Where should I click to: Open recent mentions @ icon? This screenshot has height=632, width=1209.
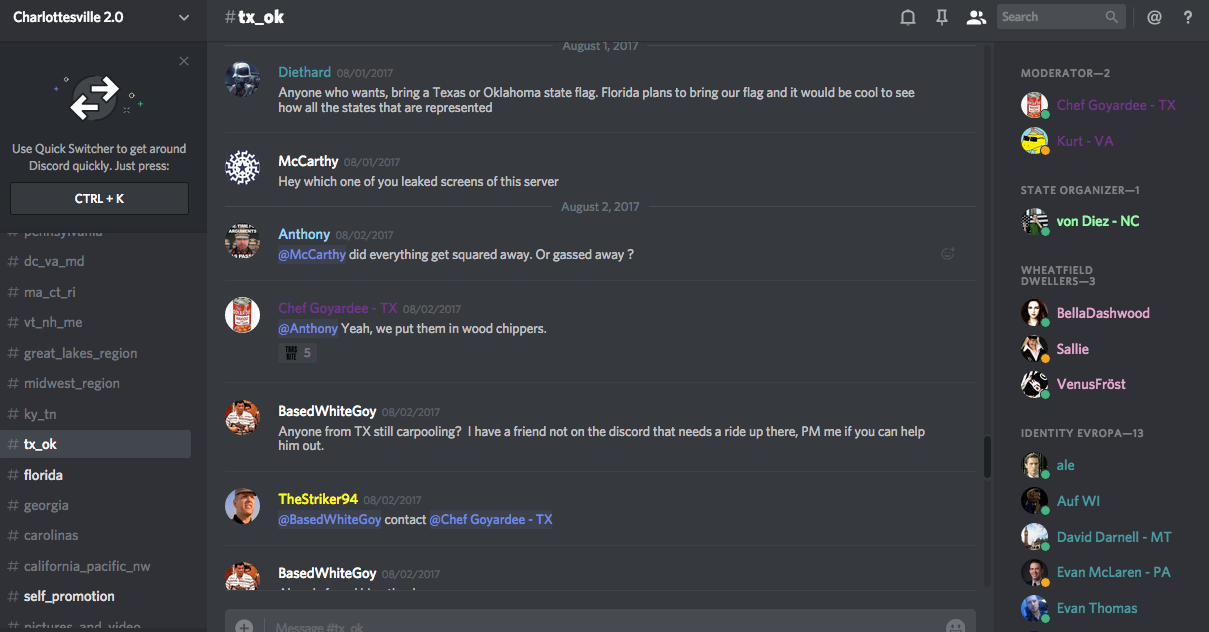point(1154,17)
